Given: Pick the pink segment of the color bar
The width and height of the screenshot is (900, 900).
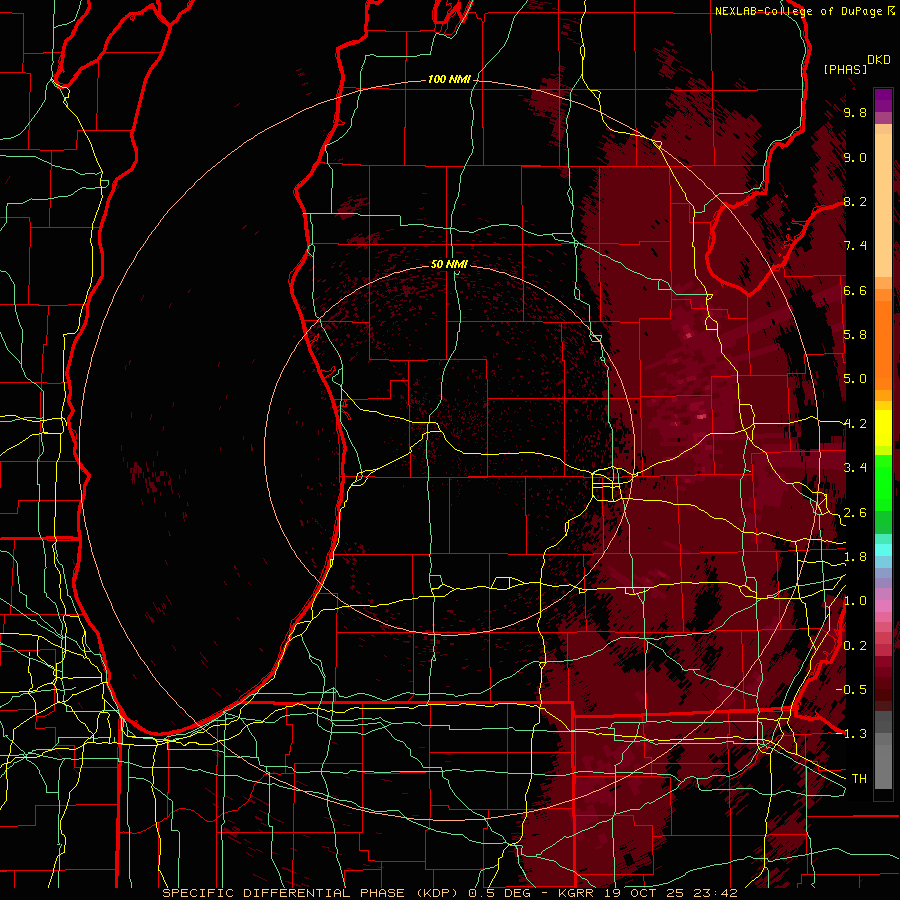Looking at the screenshot, I should tap(883, 606).
